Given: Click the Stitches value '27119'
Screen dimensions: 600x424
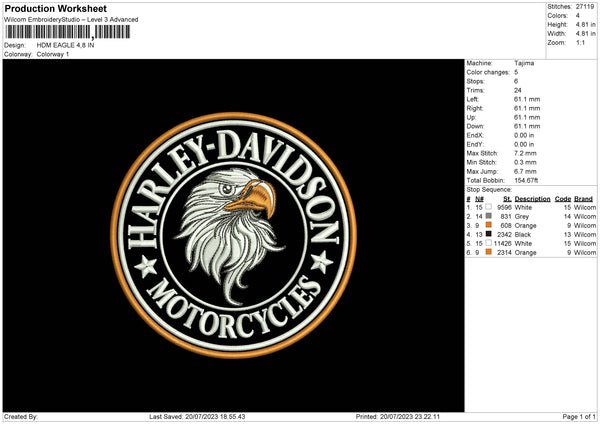Looking at the screenshot, I should click(x=585, y=7).
